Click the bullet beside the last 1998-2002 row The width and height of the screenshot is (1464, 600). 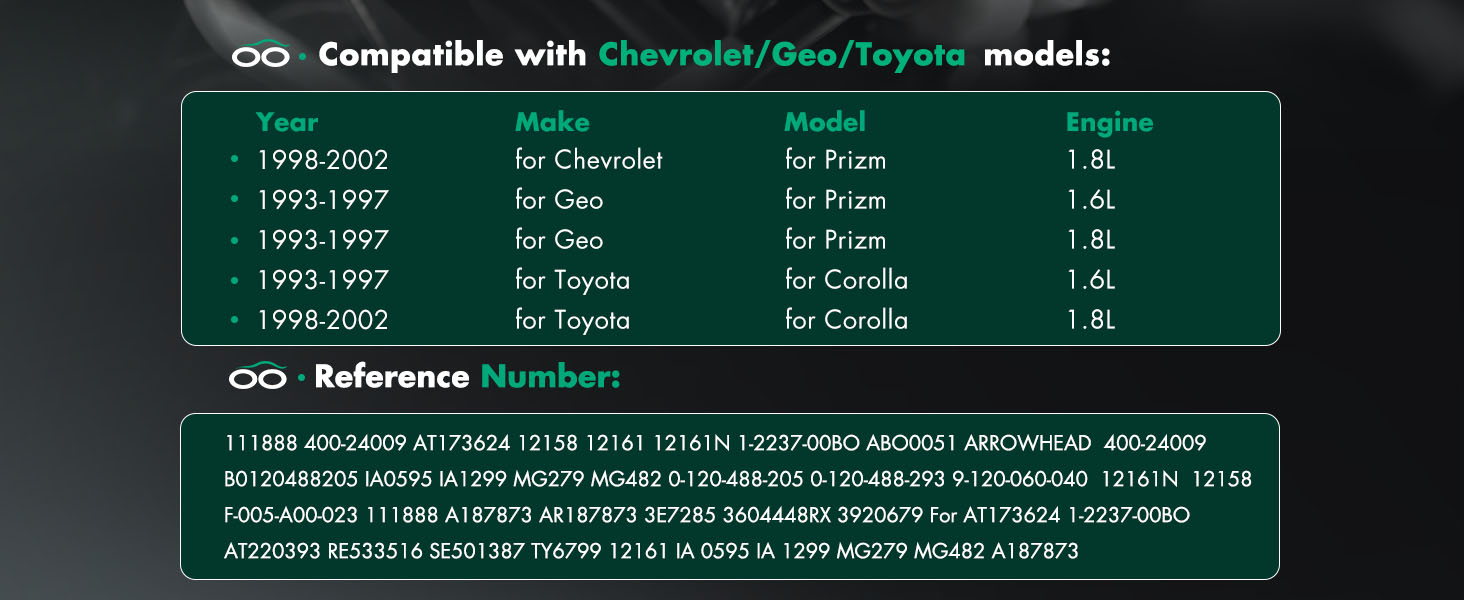coord(234,320)
